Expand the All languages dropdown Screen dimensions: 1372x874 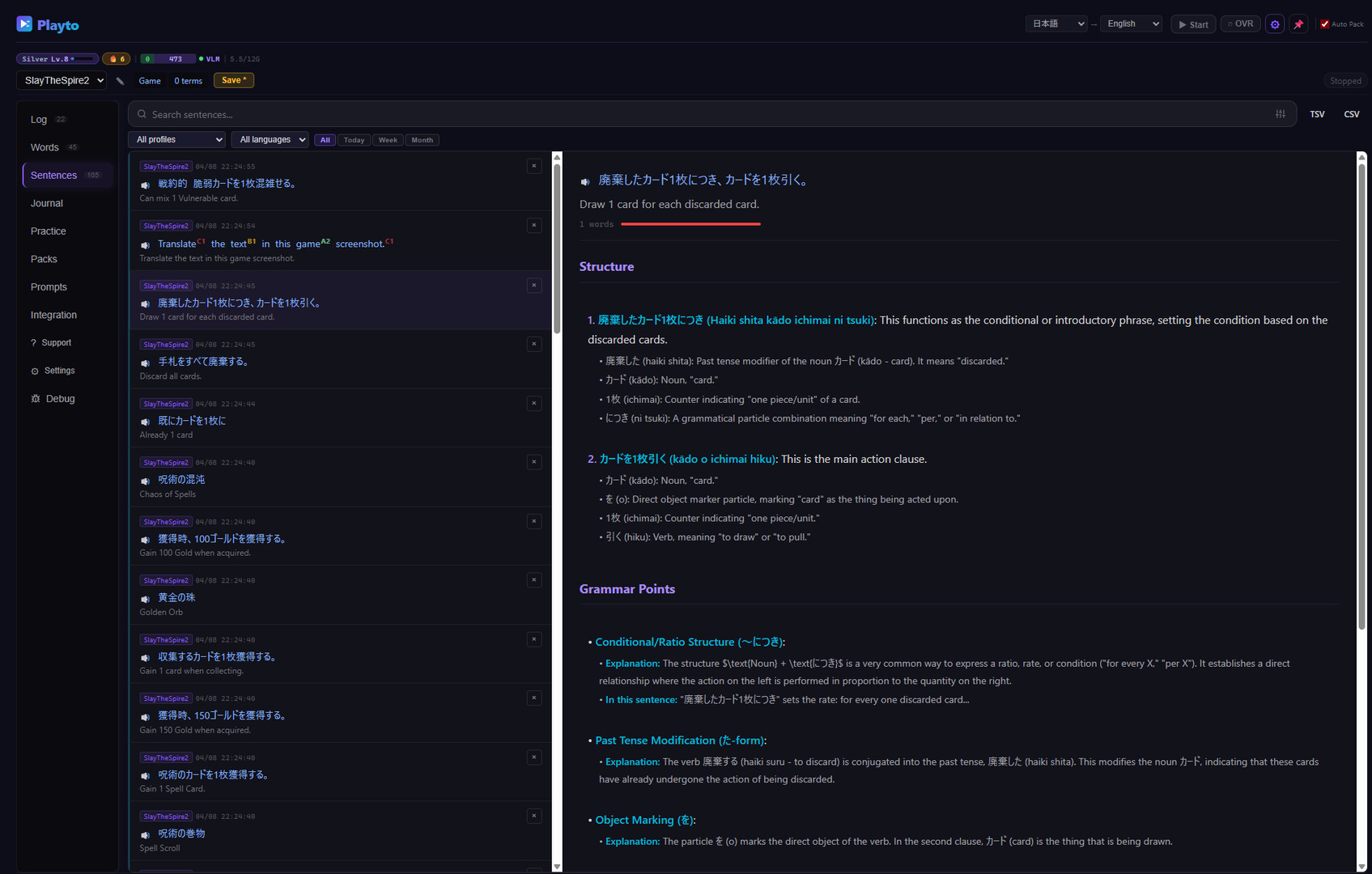(x=270, y=140)
